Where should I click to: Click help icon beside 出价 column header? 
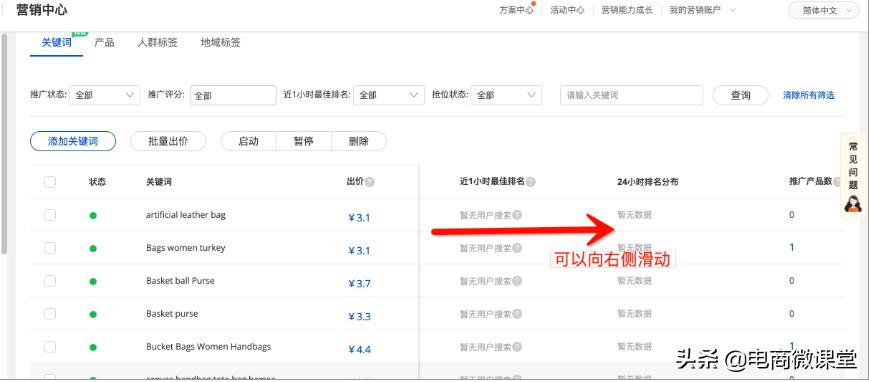tap(370, 182)
